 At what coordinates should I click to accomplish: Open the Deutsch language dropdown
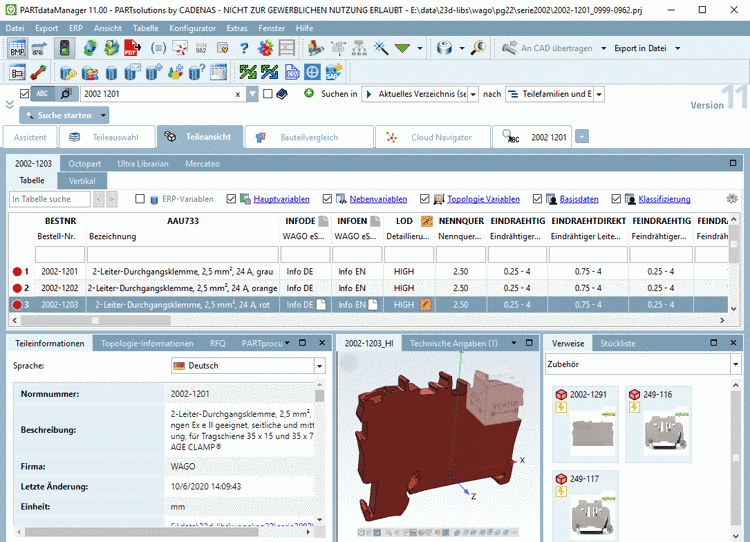(320, 366)
